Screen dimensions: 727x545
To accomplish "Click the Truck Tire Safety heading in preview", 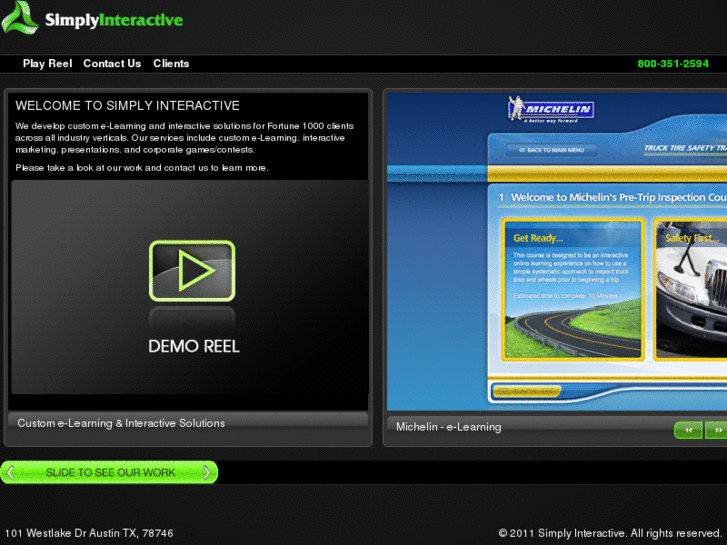I will 685,148.
